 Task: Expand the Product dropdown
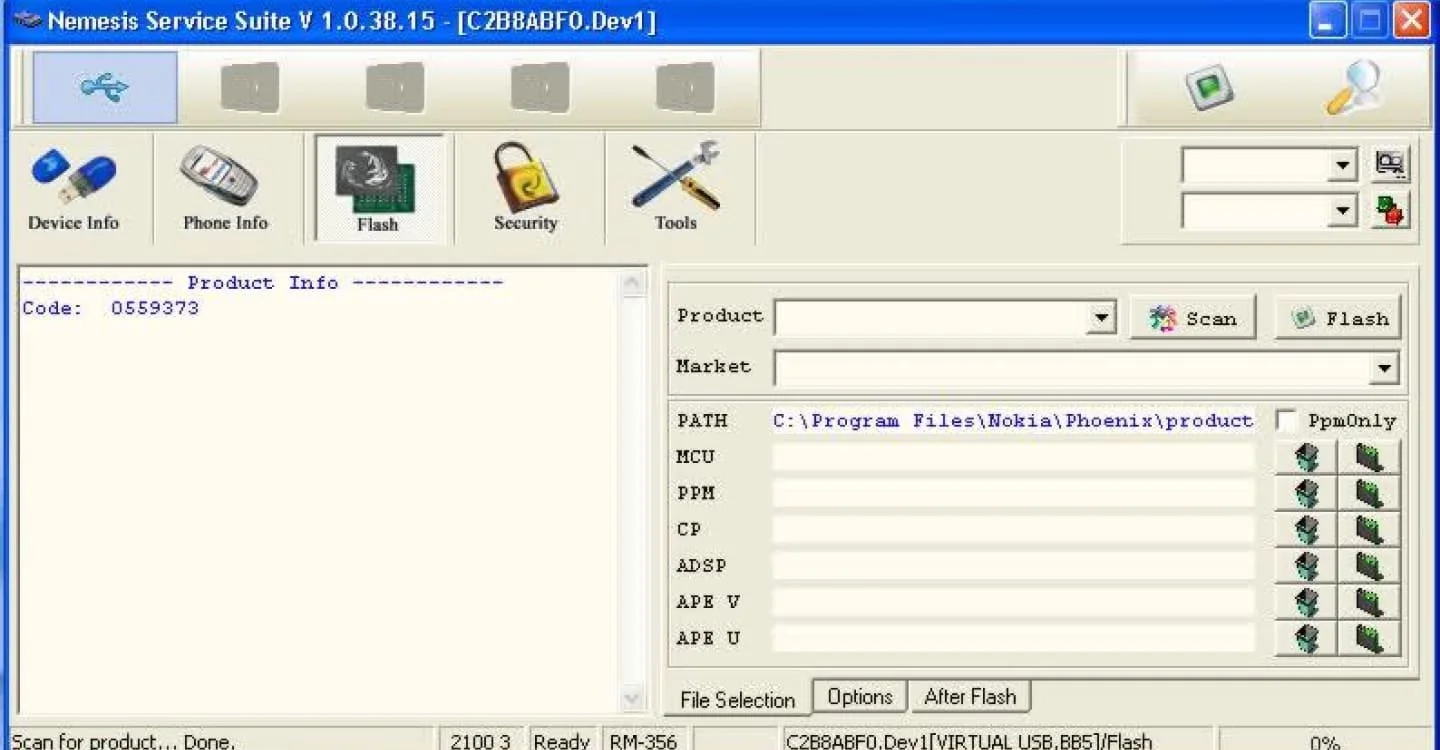[1101, 318]
